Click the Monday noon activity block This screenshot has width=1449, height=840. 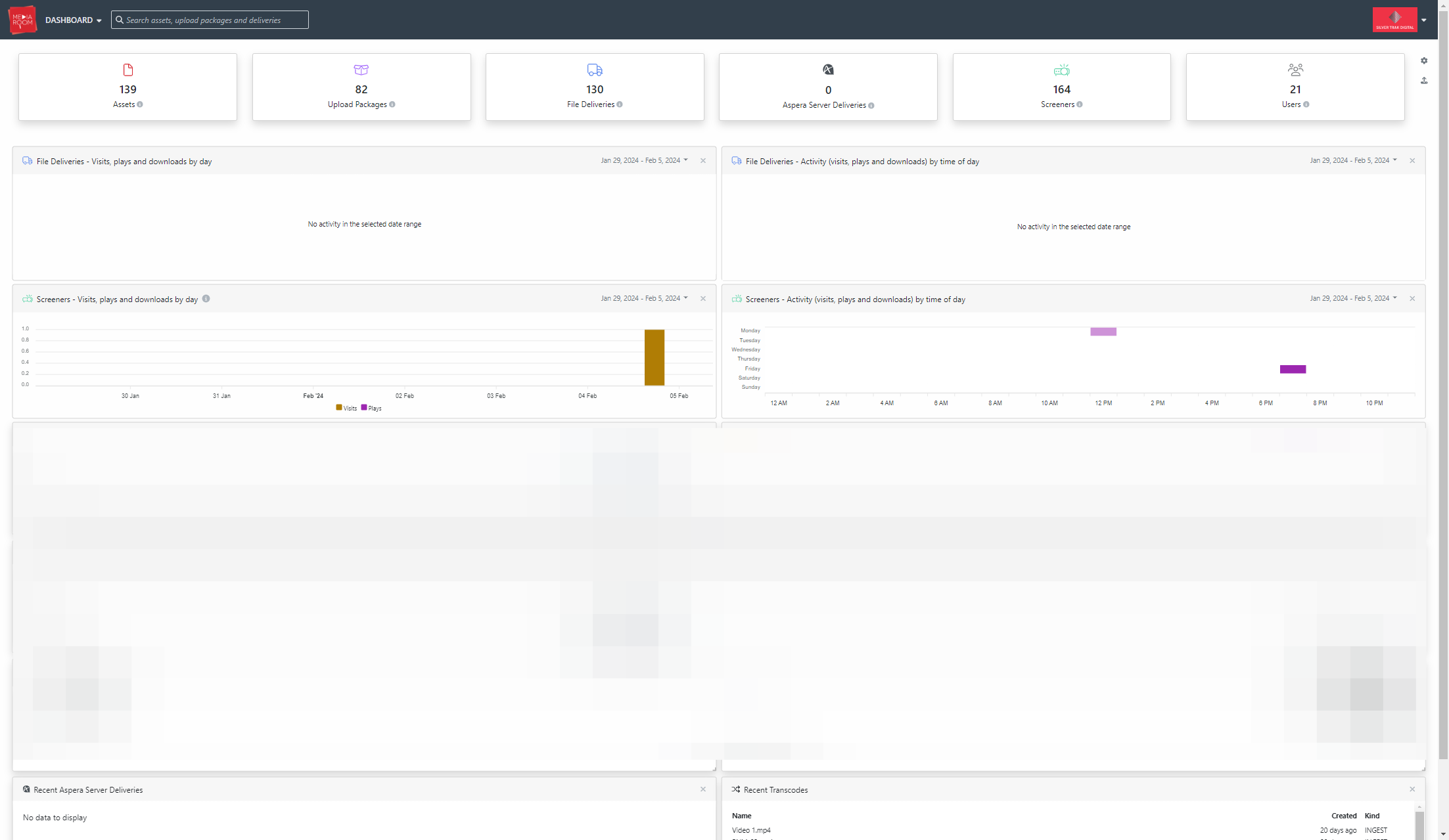tap(1103, 332)
